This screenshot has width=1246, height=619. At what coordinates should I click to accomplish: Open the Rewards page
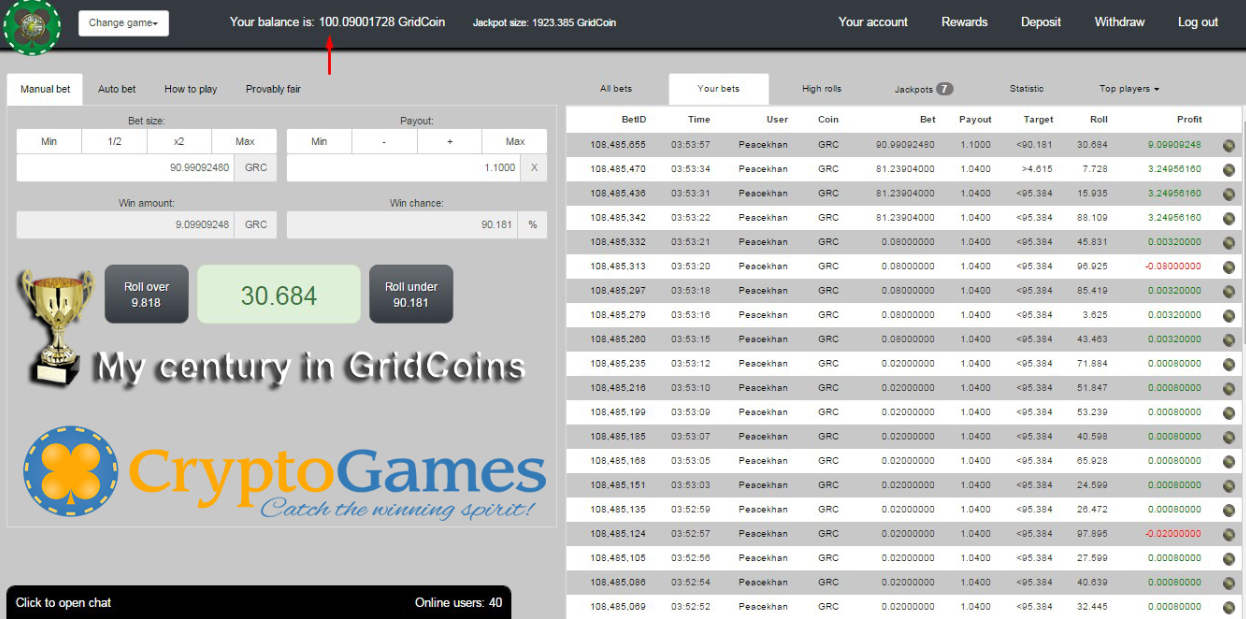(x=964, y=22)
